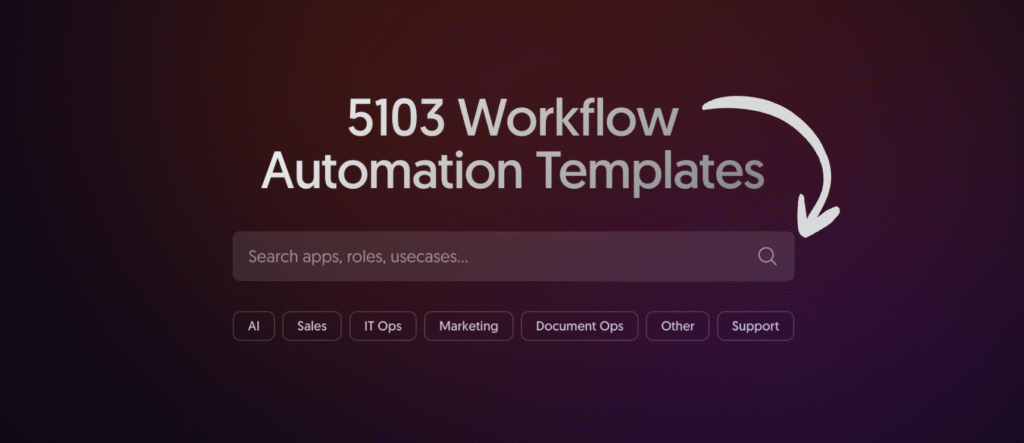Focus the 'Search apps, roles, usecases...' field
1024x443 pixels.
point(513,256)
